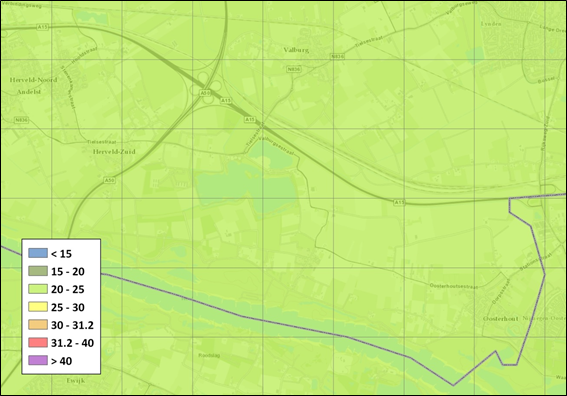
Task: Click the '25 - 30' legend label text
Action: coord(68,307)
